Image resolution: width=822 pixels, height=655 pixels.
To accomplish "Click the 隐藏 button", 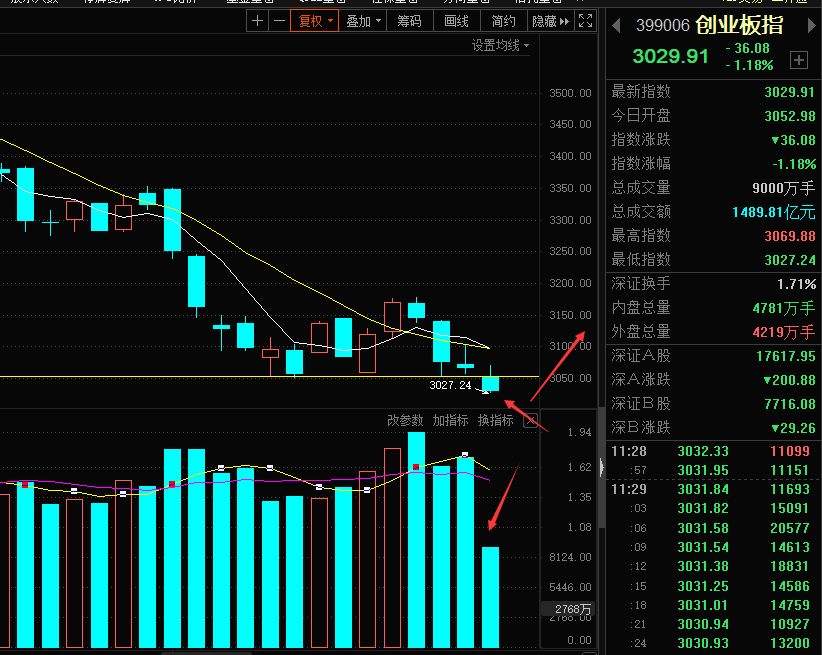I will (550, 21).
